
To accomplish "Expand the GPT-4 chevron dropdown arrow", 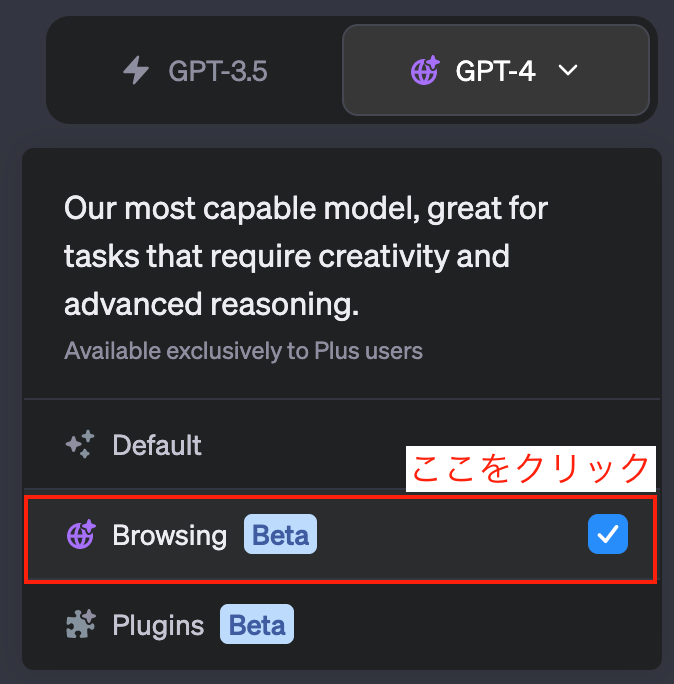I will point(568,70).
